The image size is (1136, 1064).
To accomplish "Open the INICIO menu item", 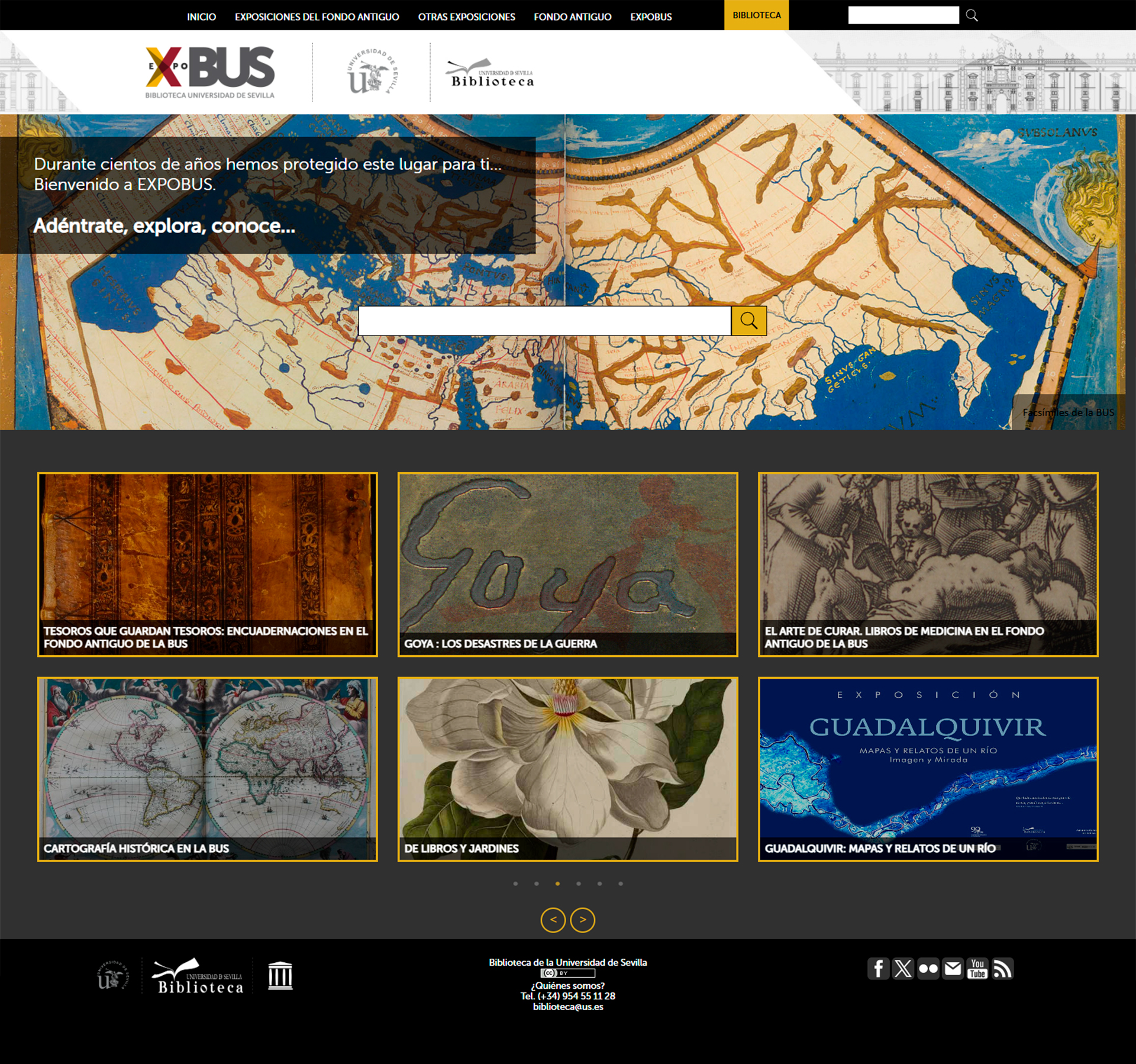I will [201, 17].
